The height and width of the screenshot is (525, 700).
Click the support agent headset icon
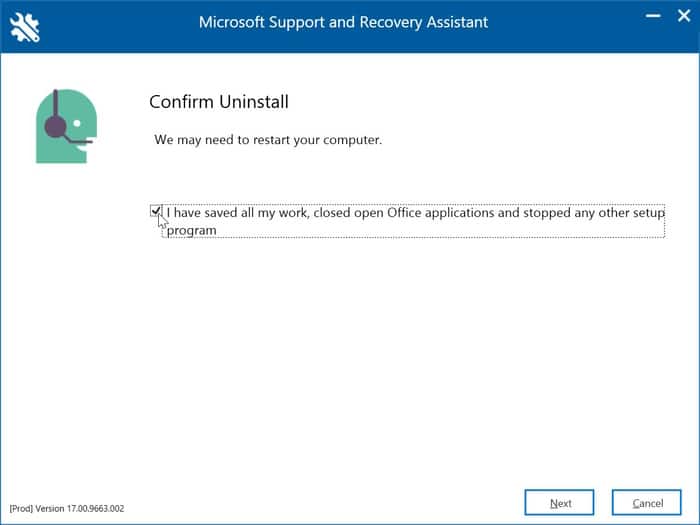tap(66, 126)
